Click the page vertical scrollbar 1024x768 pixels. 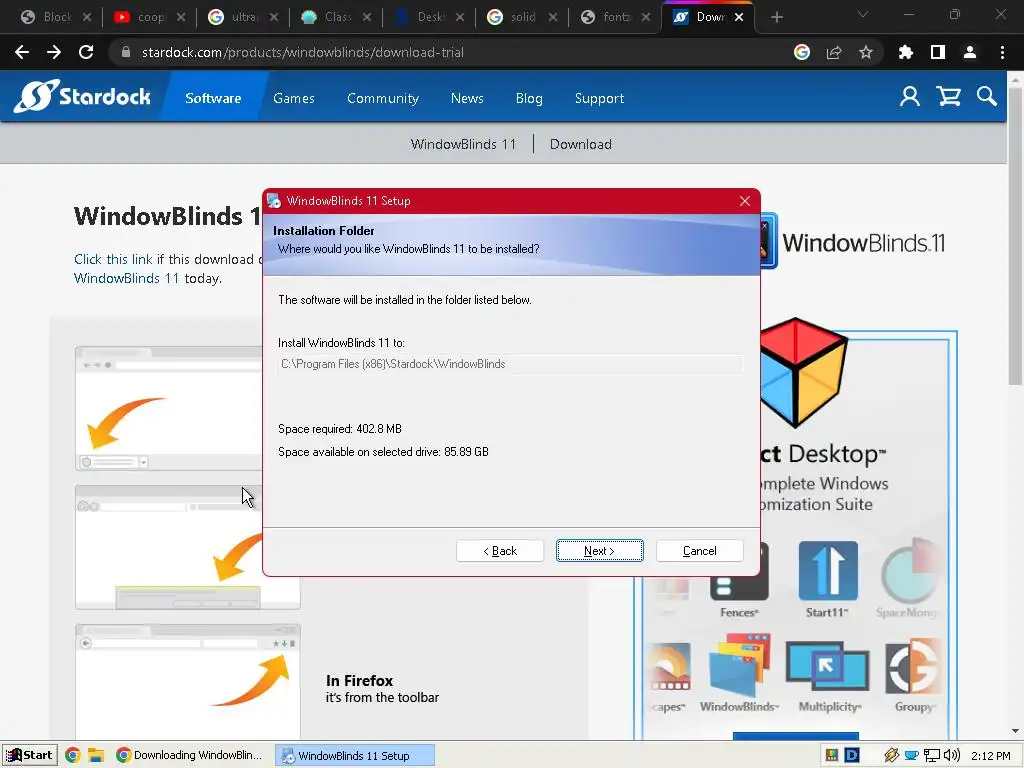coord(1015,236)
